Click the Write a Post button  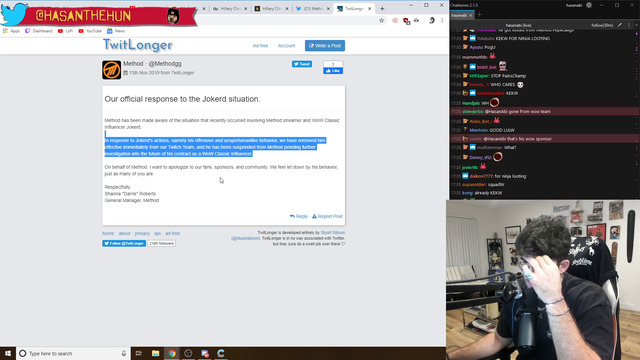pyautogui.click(x=325, y=46)
